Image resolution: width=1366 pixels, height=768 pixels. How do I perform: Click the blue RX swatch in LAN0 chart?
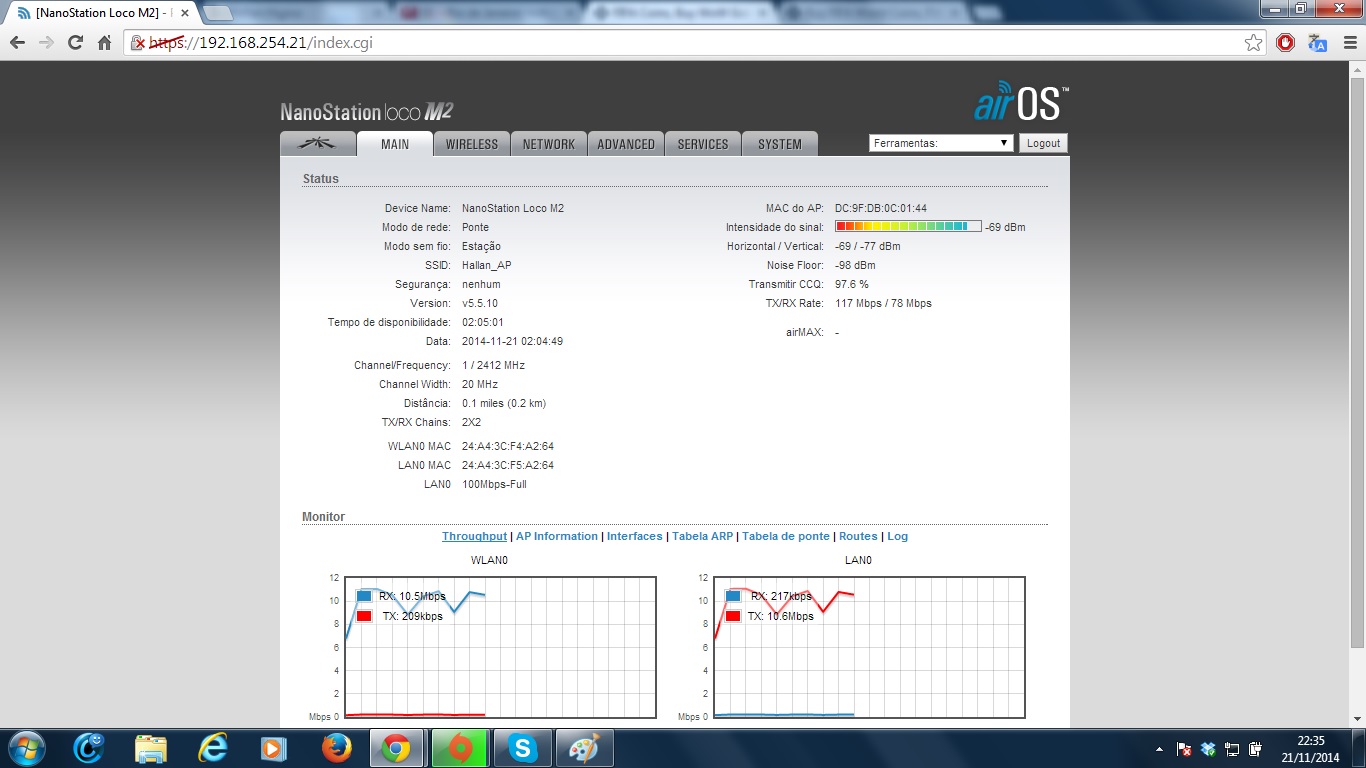click(733, 596)
